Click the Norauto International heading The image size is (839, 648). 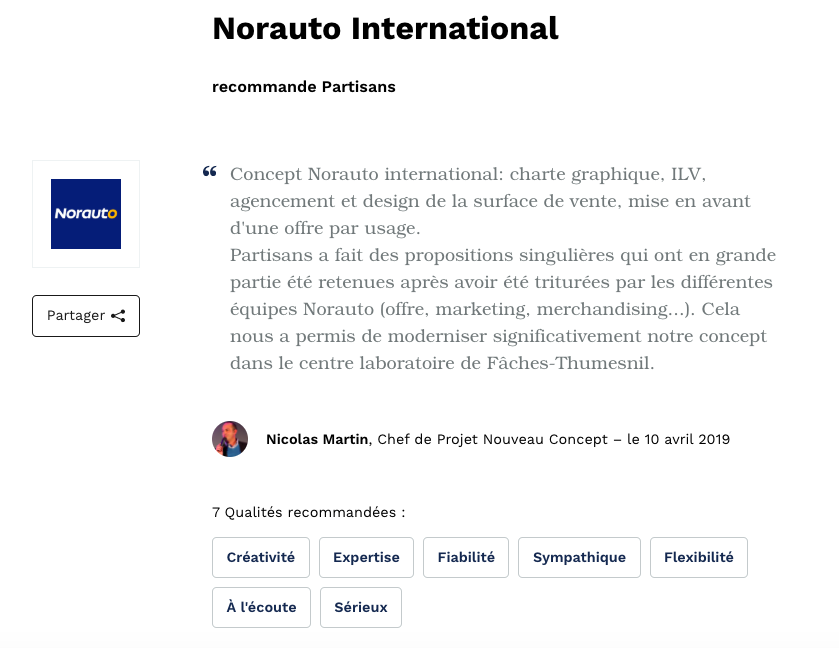(x=385, y=29)
